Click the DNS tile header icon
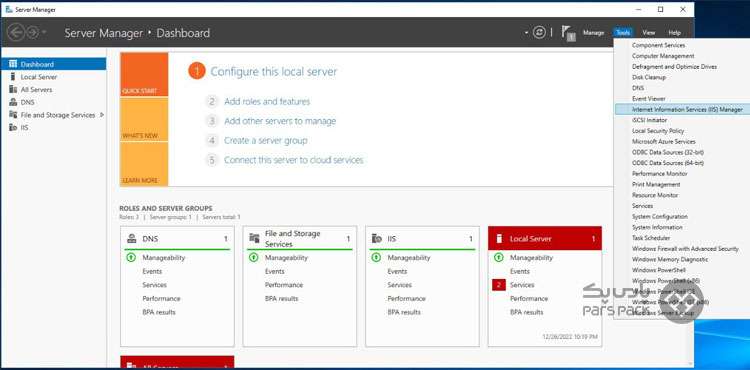 point(132,239)
